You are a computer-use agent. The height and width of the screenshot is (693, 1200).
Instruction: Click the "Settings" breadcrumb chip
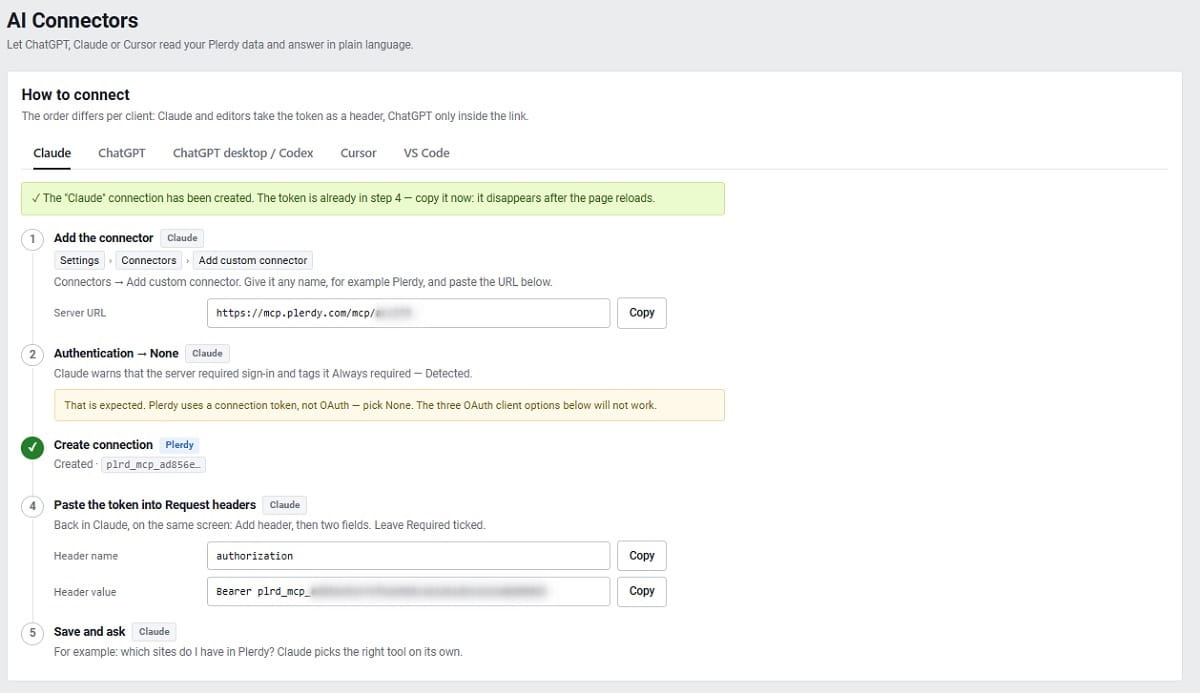tap(80, 260)
